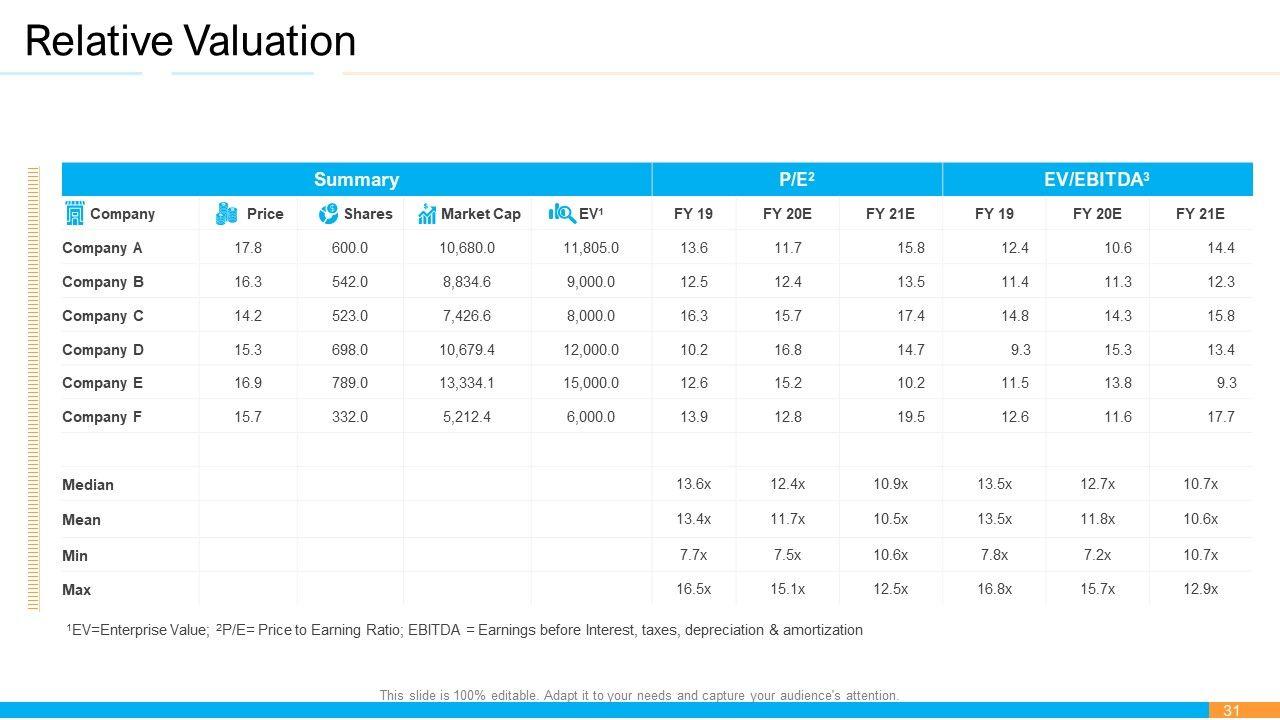Click the bar chart icon beside Market Cap

[x=427, y=214]
